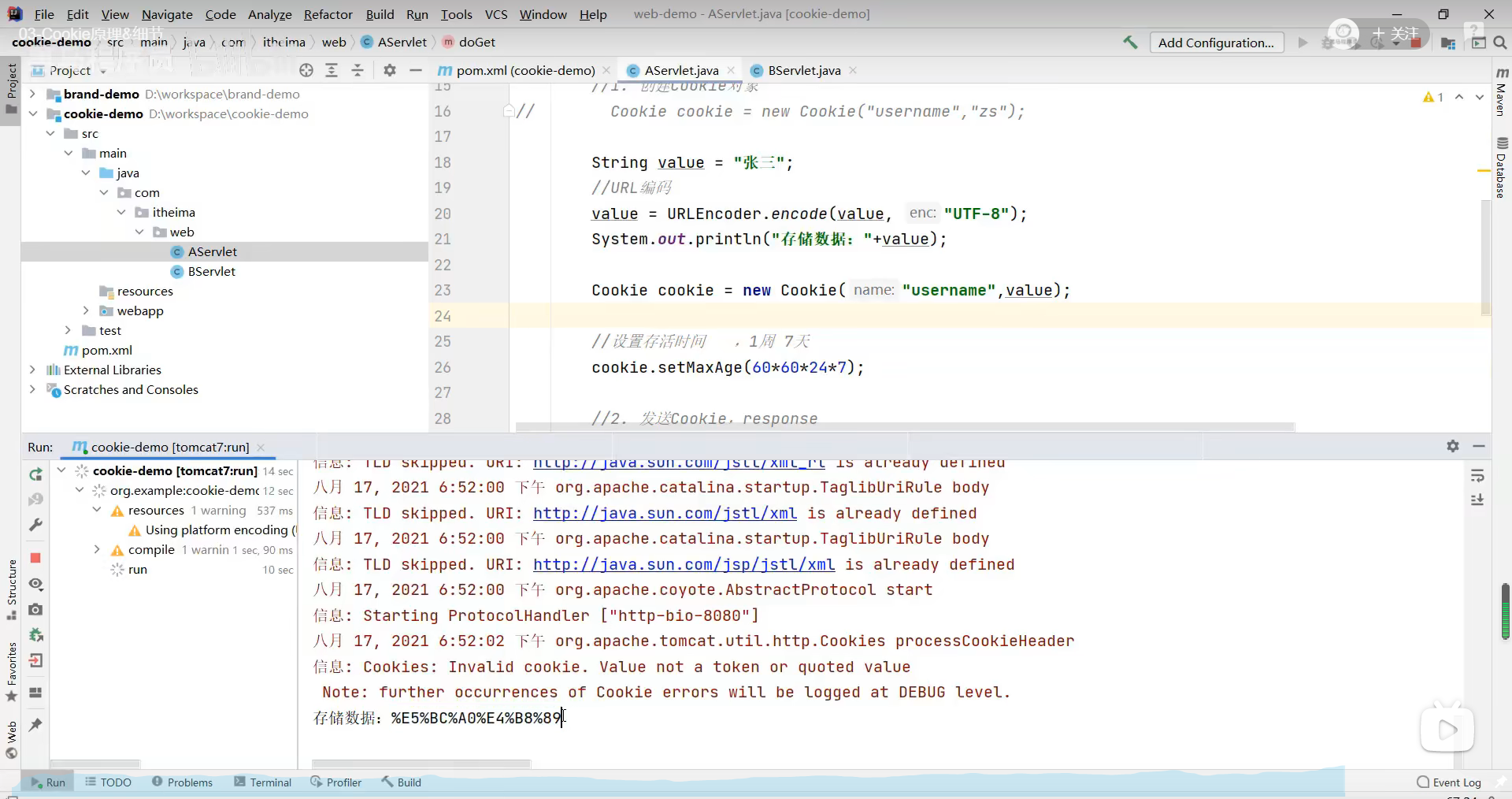Select BServlet in the project tree
The width and height of the screenshot is (1512, 799).
coord(211,271)
